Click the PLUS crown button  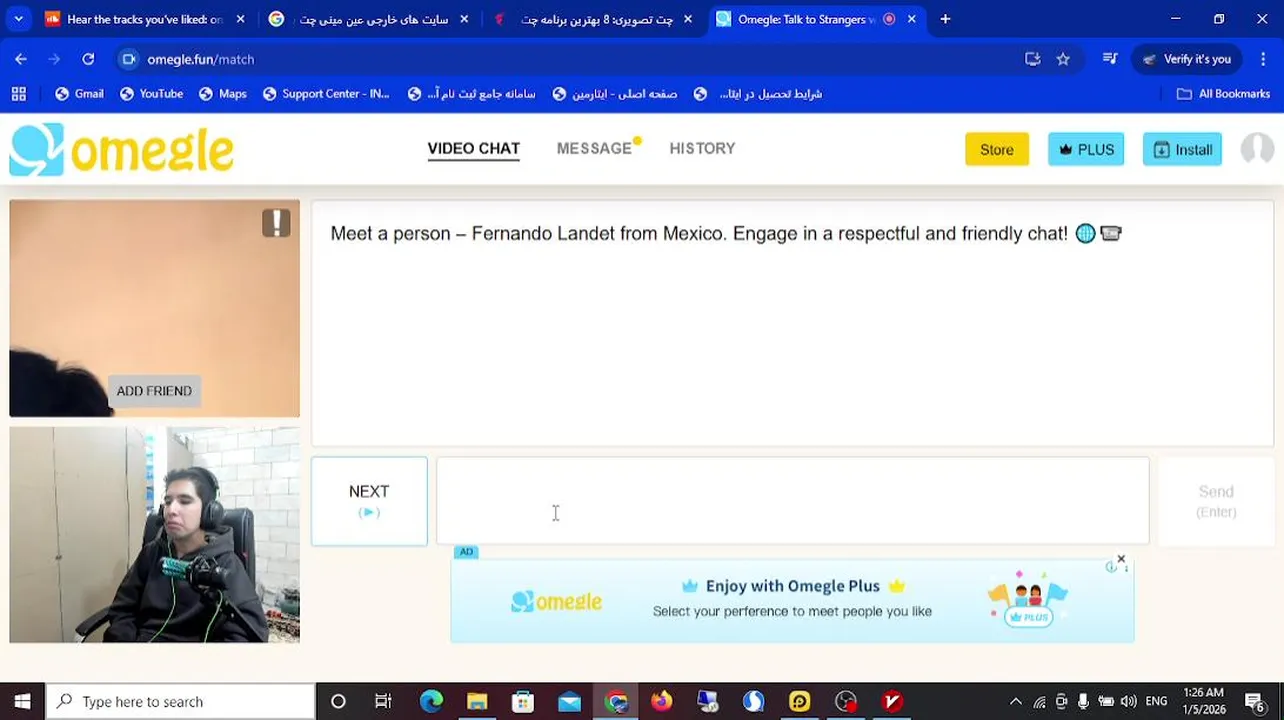pos(1086,149)
